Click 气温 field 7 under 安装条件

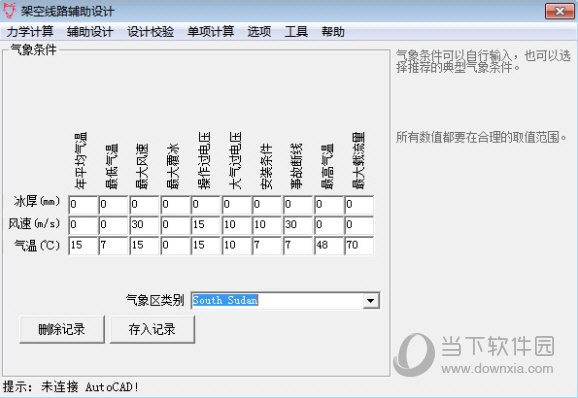pyautogui.click(x=267, y=246)
